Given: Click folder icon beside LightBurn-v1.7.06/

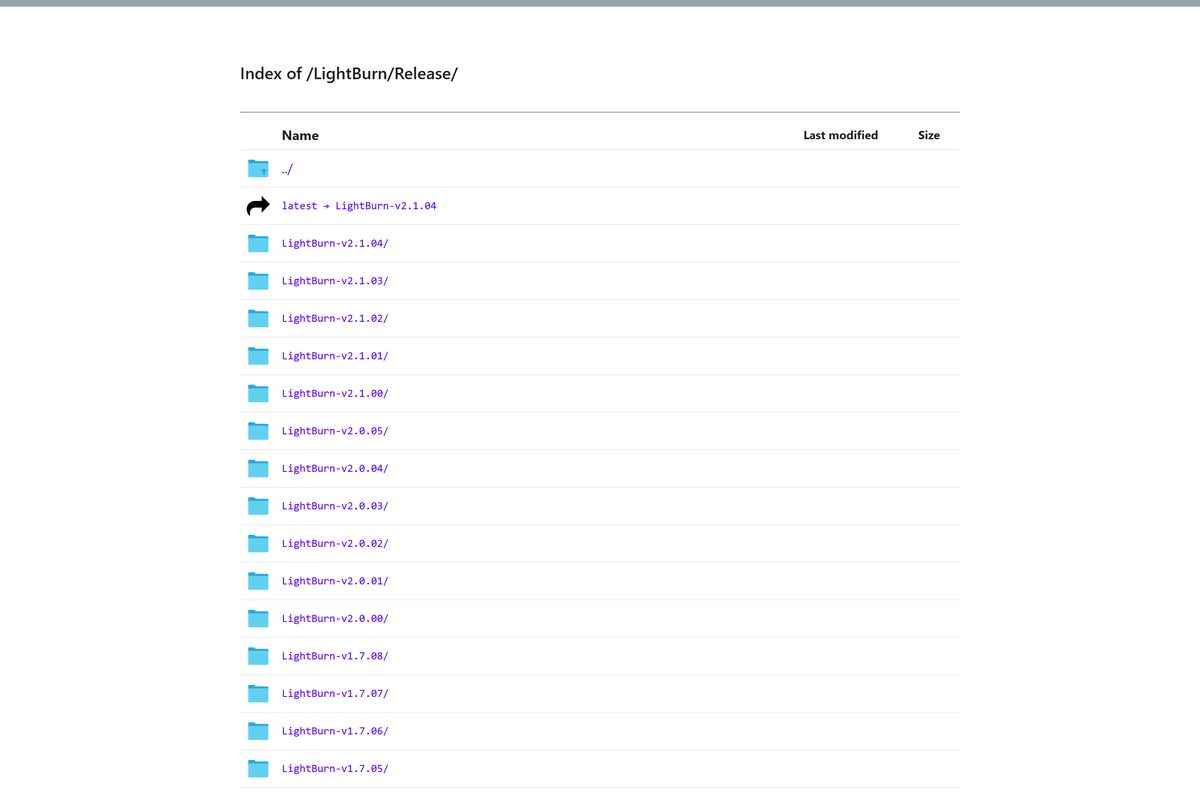Looking at the screenshot, I should (258, 731).
